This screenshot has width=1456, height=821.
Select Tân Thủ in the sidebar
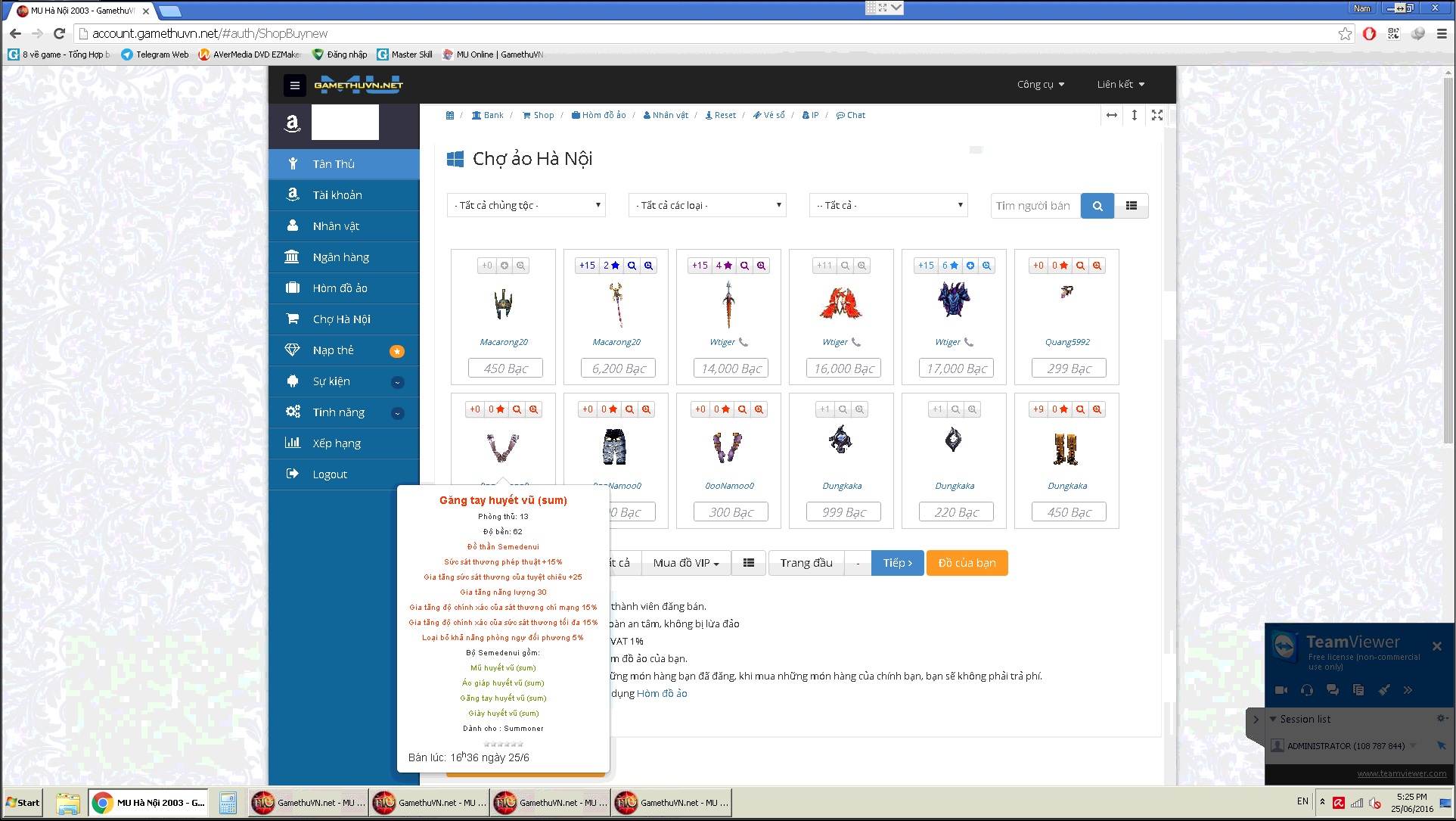[x=344, y=164]
